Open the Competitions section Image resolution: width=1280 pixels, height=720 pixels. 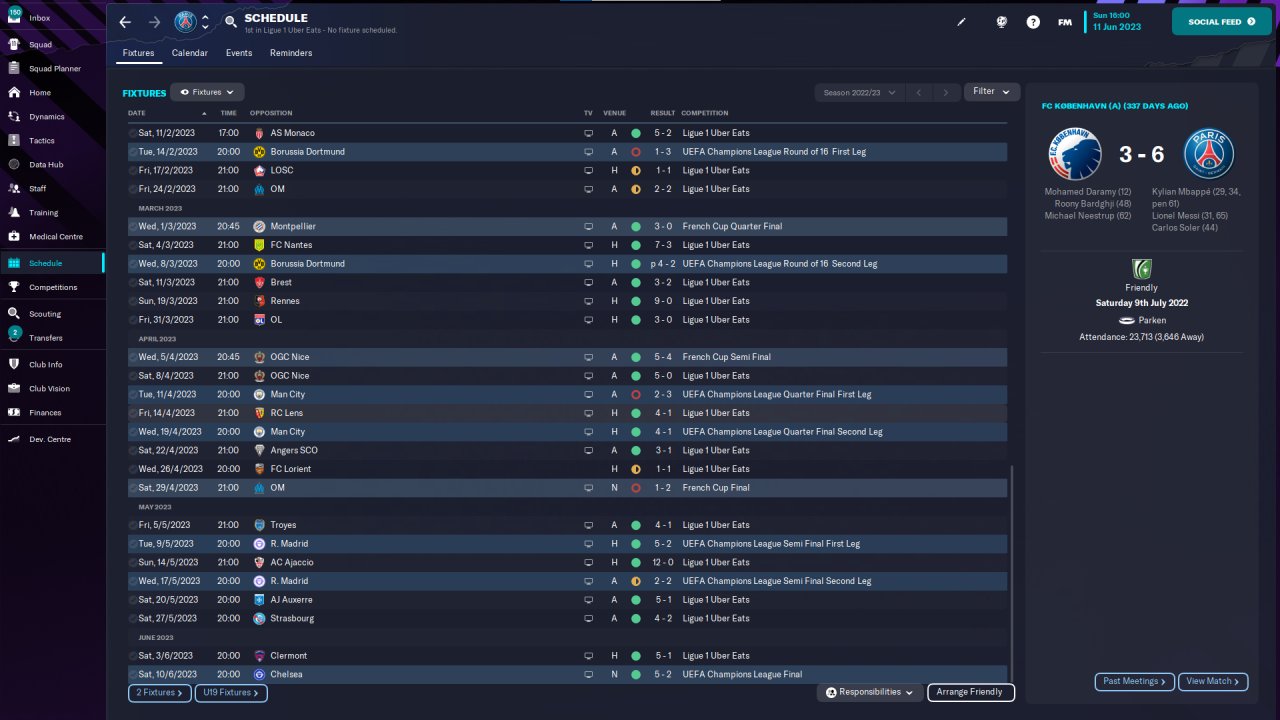52,287
